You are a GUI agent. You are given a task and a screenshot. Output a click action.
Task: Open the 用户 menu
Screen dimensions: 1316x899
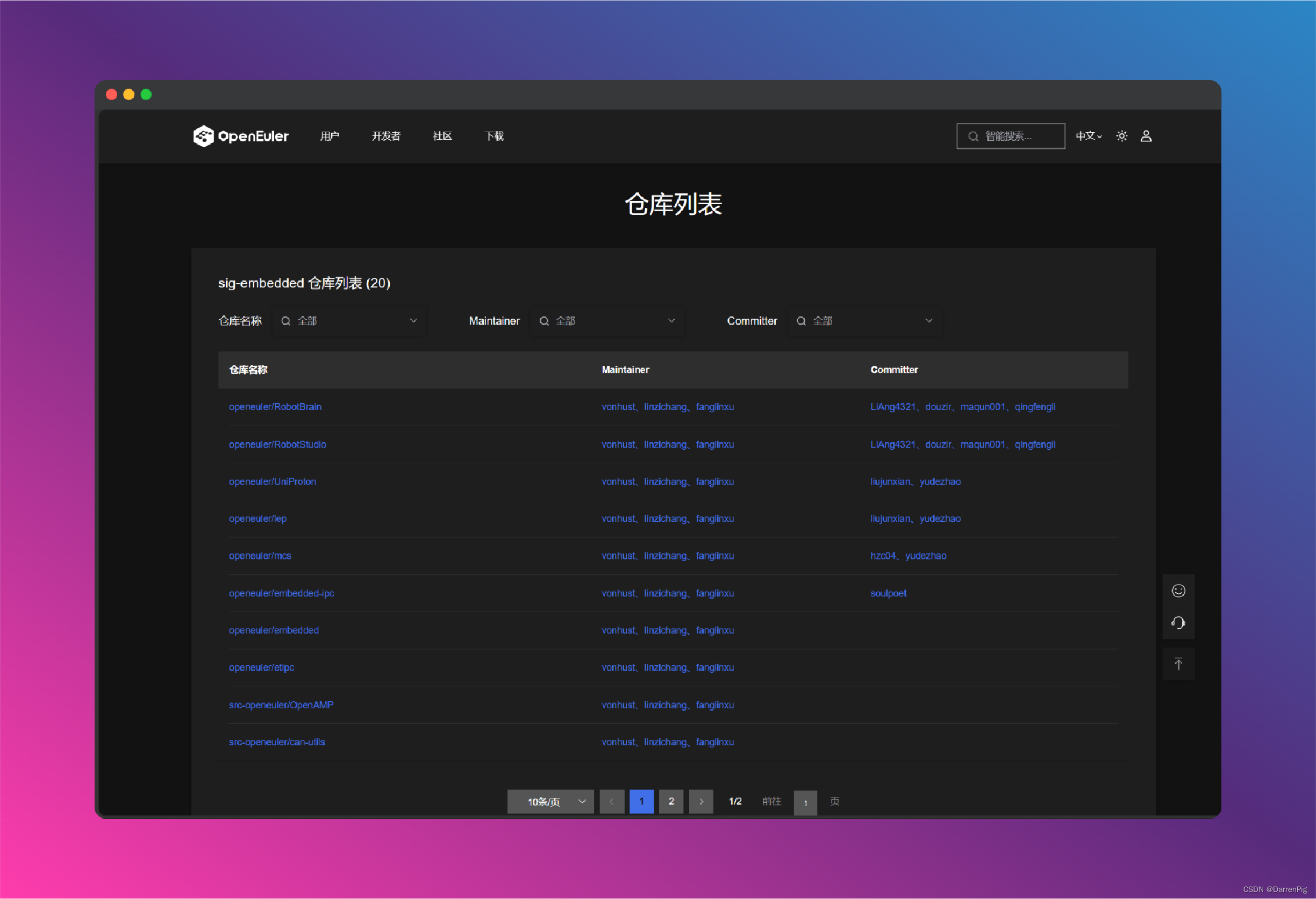point(330,136)
